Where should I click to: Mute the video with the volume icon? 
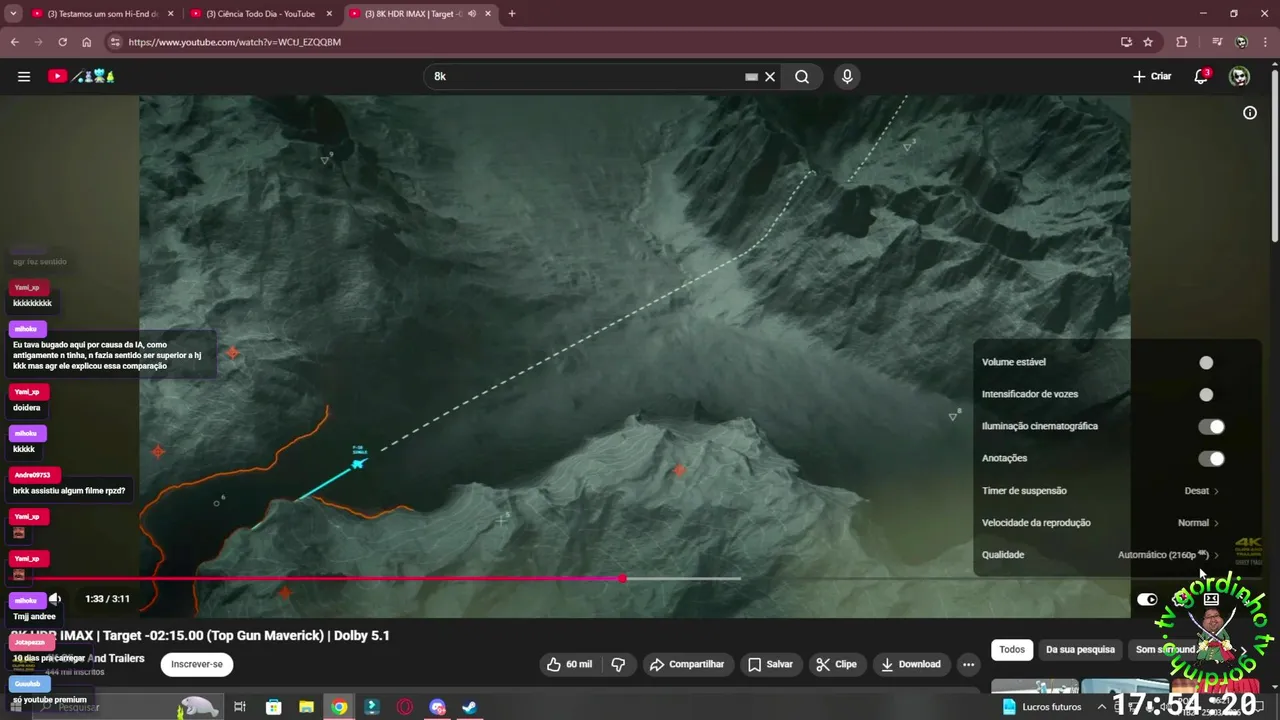55,599
